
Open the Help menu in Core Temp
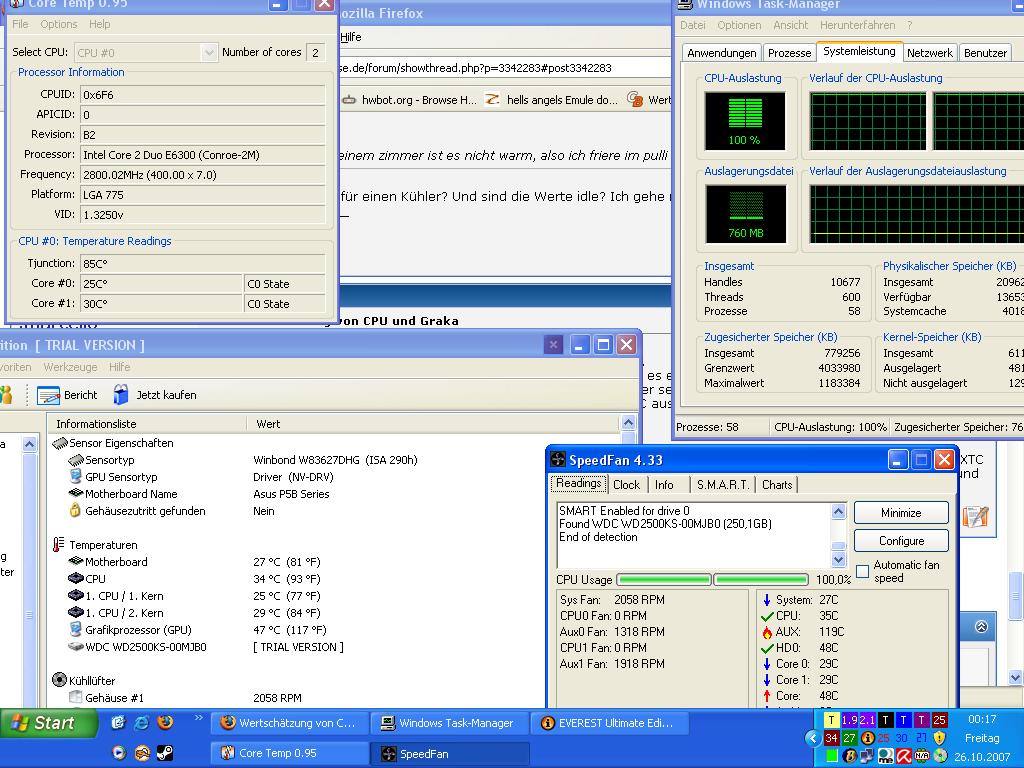point(99,24)
